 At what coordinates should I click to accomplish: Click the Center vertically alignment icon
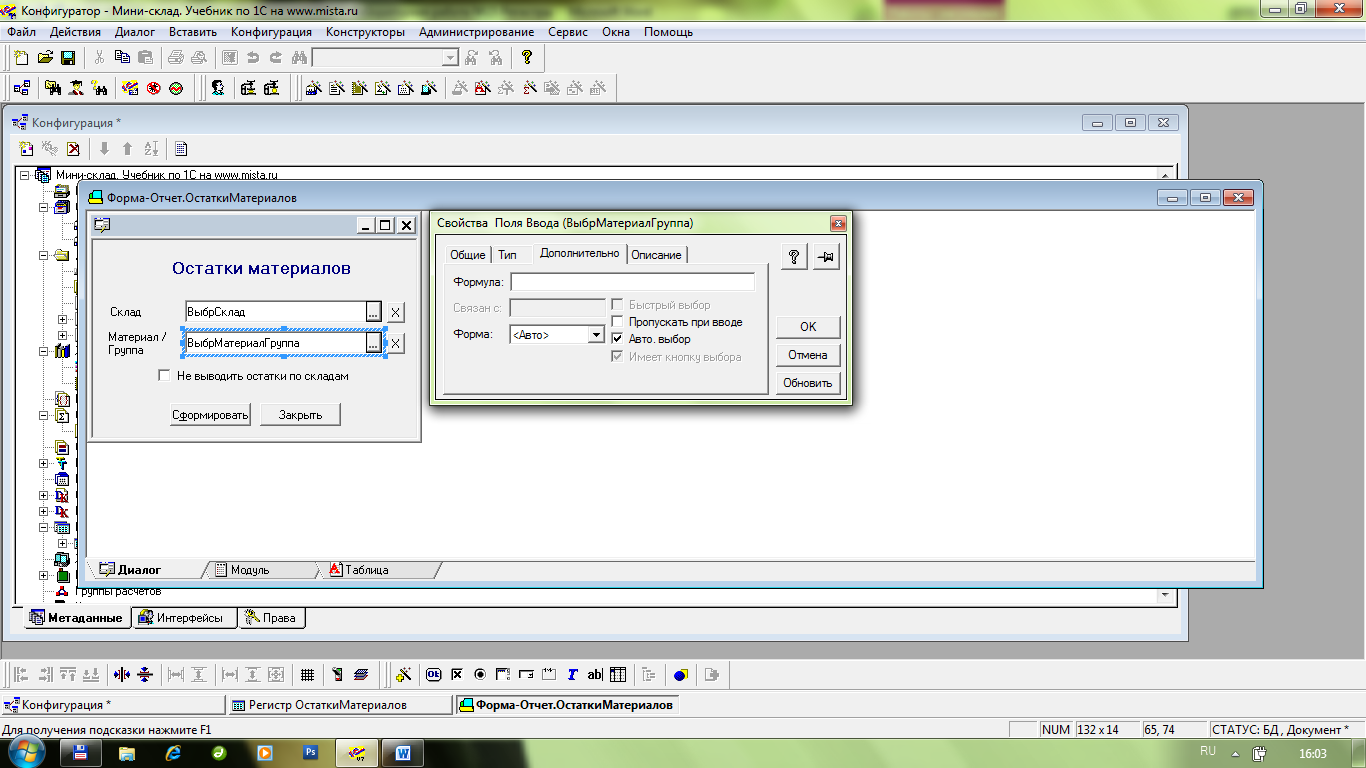(145, 675)
